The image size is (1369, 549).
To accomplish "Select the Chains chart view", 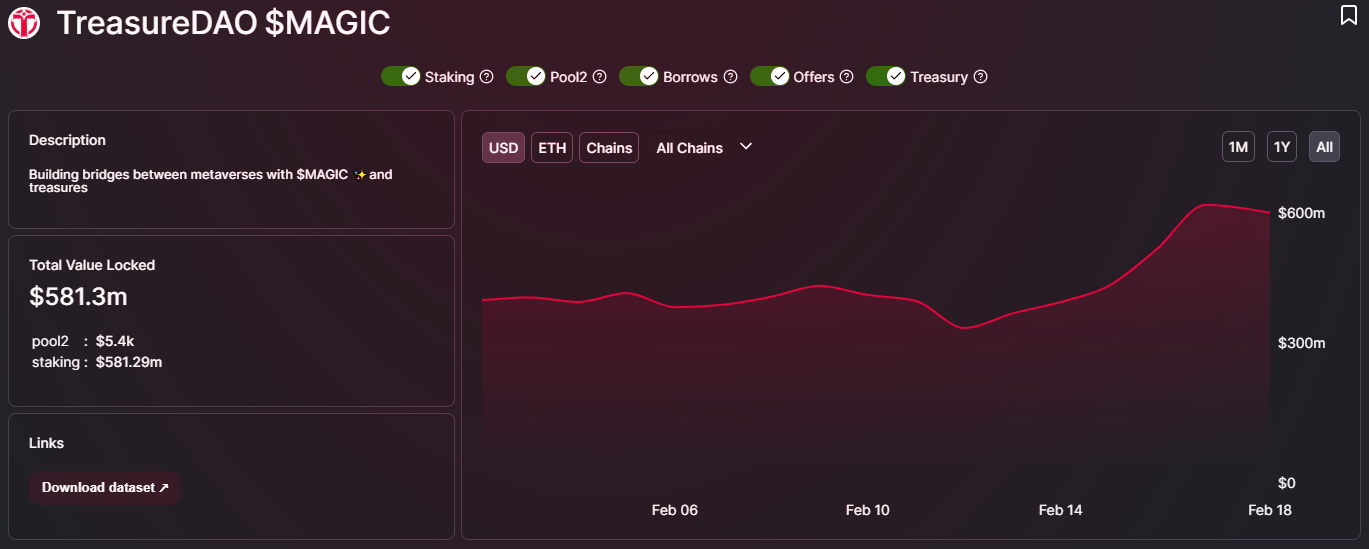I will click(609, 147).
